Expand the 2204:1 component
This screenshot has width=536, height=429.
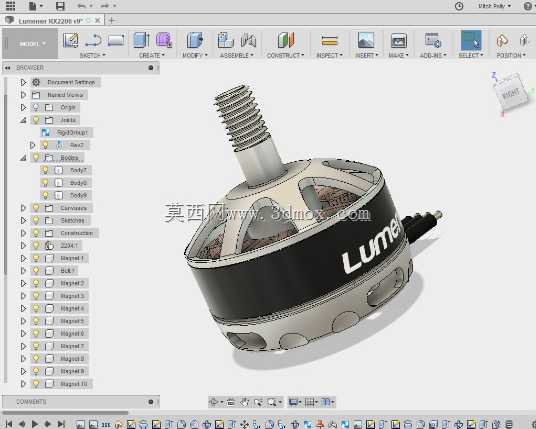(x=23, y=245)
